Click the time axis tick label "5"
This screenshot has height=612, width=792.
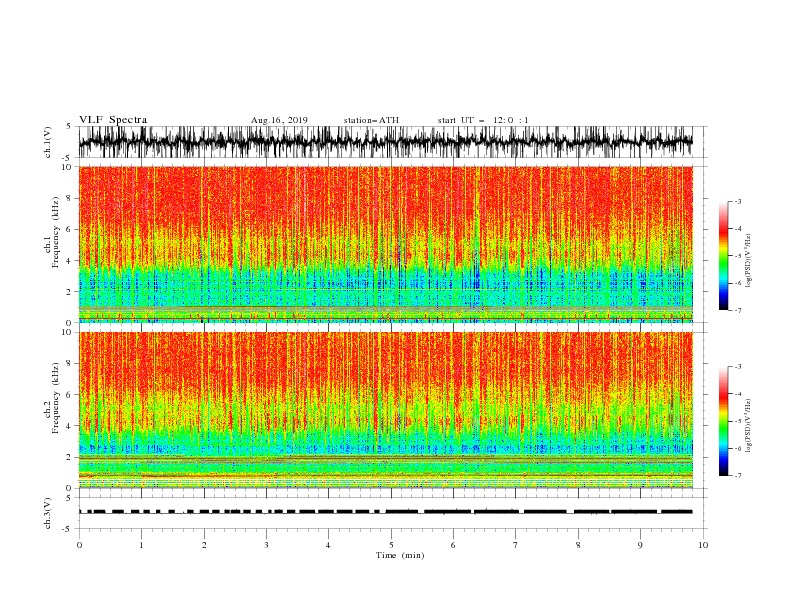tap(391, 545)
